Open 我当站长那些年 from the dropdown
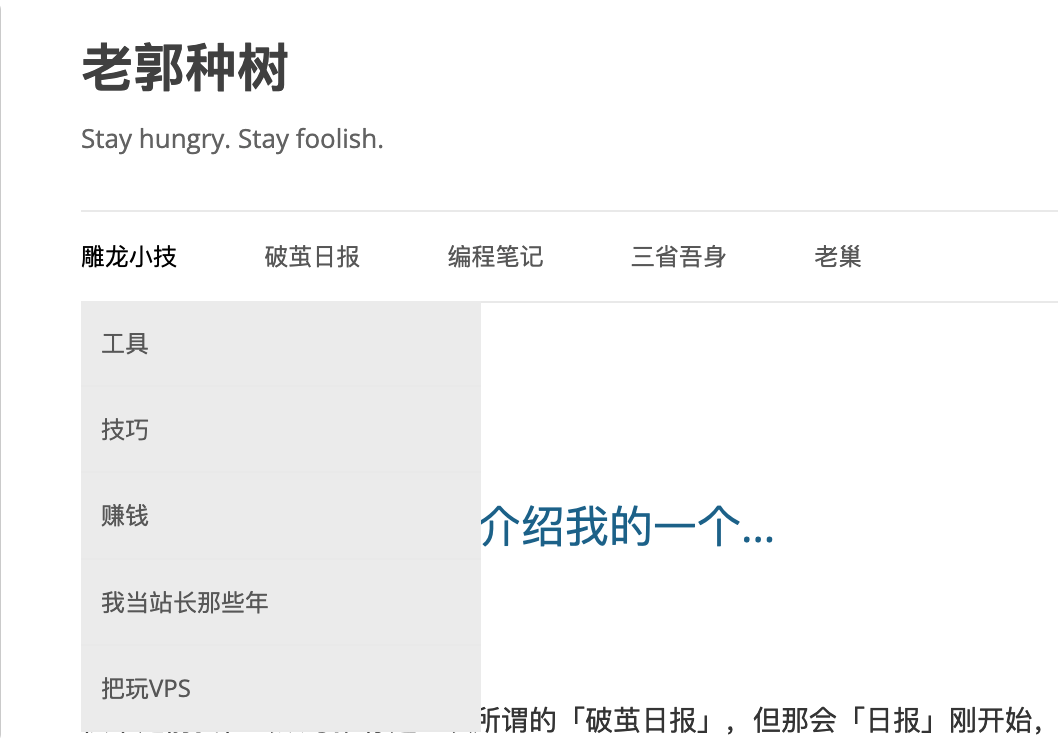 coord(281,602)
